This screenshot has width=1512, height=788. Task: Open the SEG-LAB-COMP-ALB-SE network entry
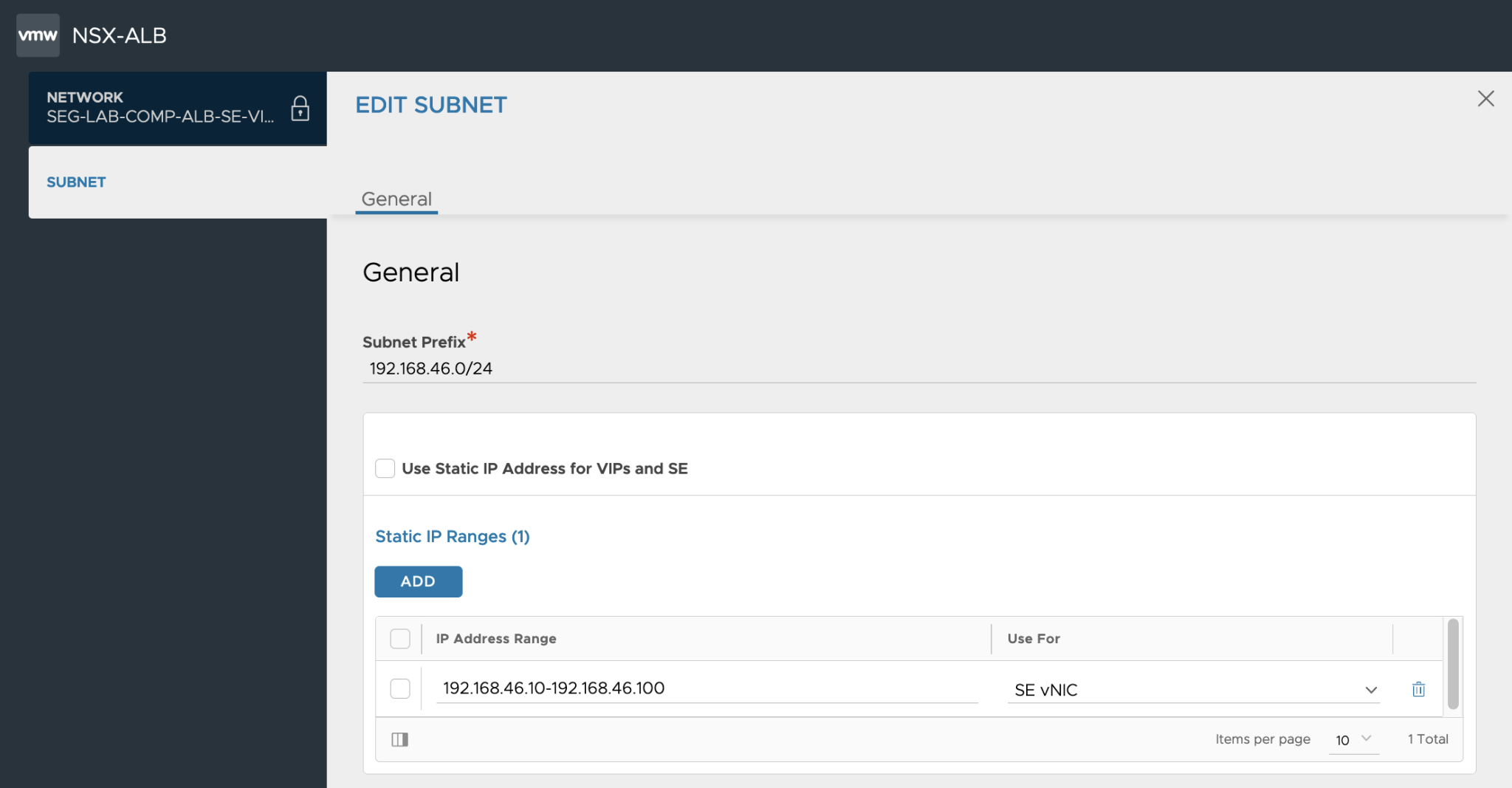point(159,109)
